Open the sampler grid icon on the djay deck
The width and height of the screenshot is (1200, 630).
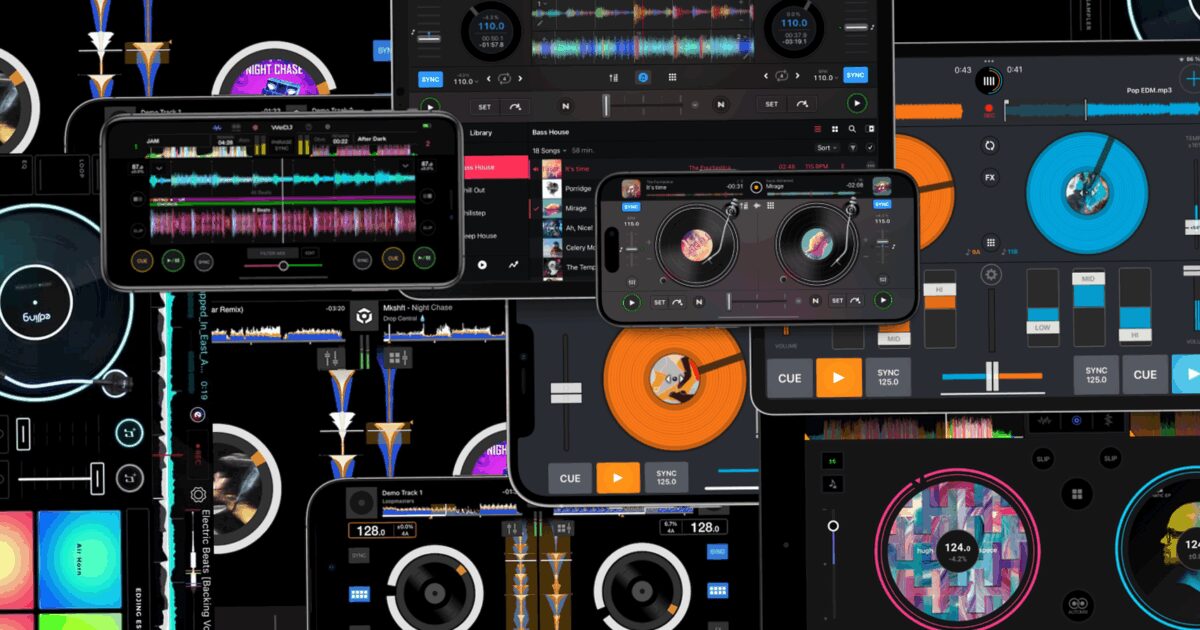990,241
